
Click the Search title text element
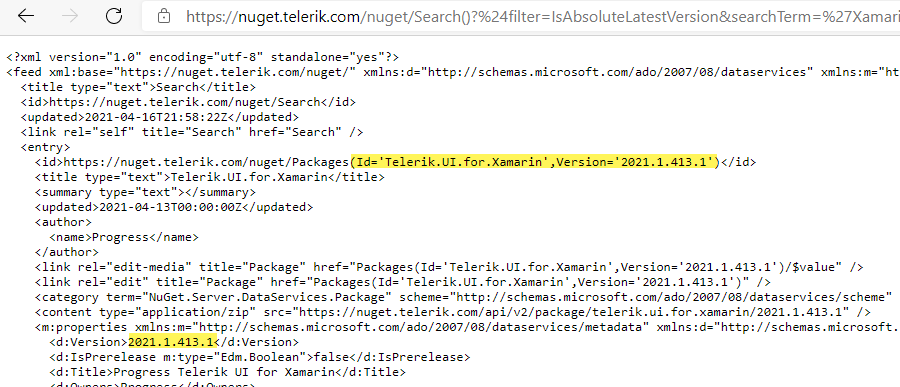pos(178,87)
